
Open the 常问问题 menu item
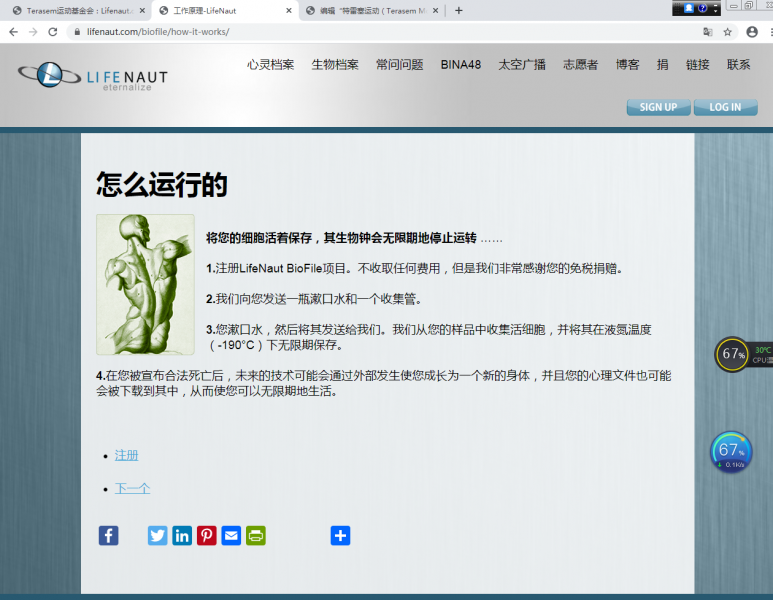click(400, 65)
